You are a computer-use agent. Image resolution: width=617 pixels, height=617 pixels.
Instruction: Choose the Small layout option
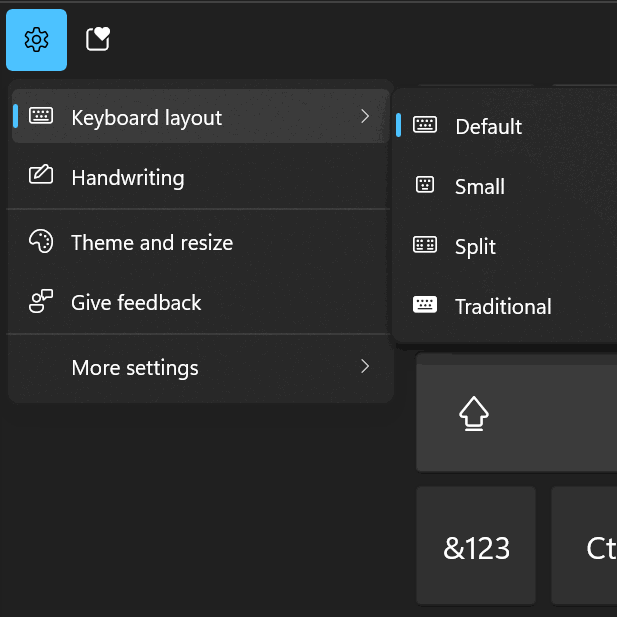click(x=506, y=185)
